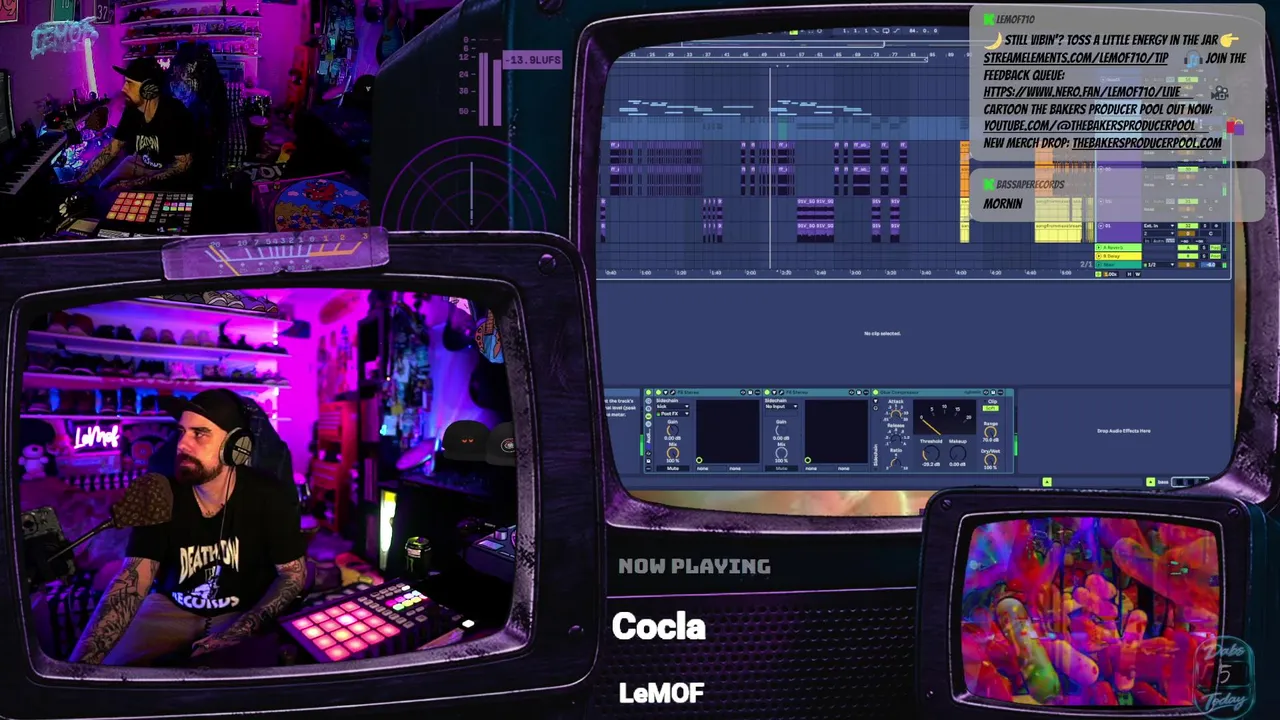This screenshot has height=720, width=1280.
Task: Turn the Glue Compressor Threshold knob
Action: (x=931, y=452)
